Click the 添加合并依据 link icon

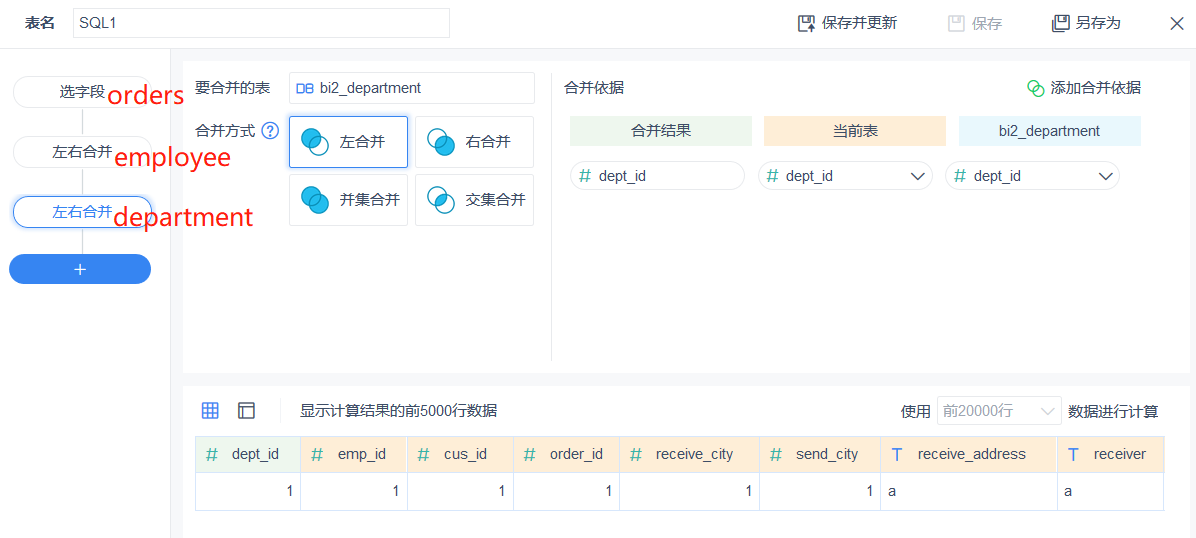(x=1036, y=88)
